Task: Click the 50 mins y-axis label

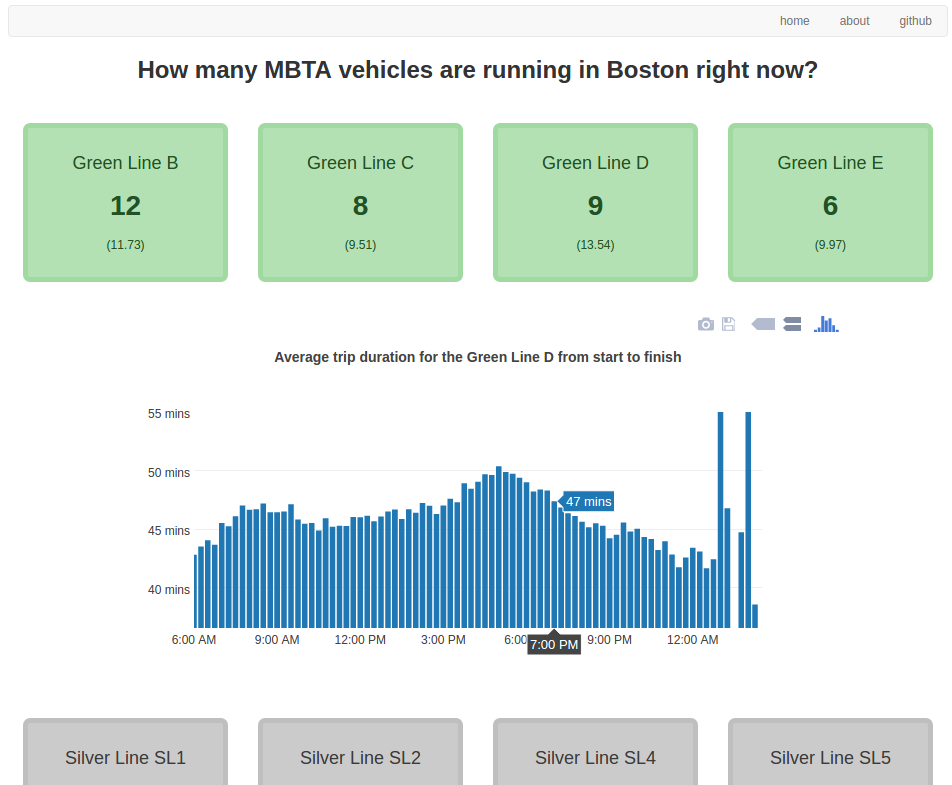Action: pyautogui.click(x=169, y=472)
